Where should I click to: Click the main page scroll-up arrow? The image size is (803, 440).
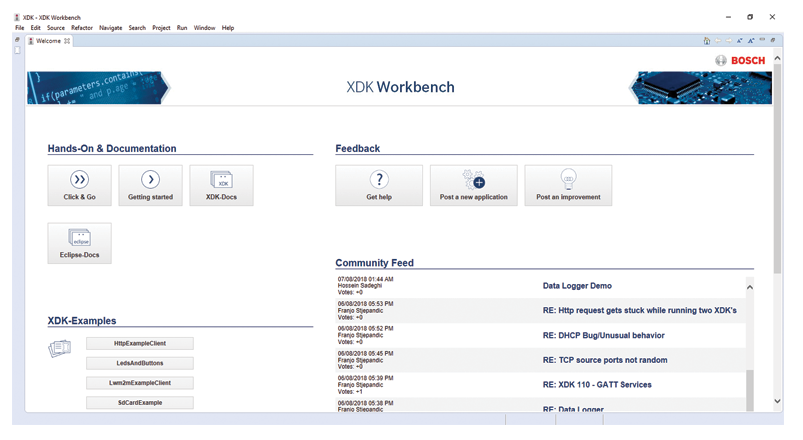(777, 58)
